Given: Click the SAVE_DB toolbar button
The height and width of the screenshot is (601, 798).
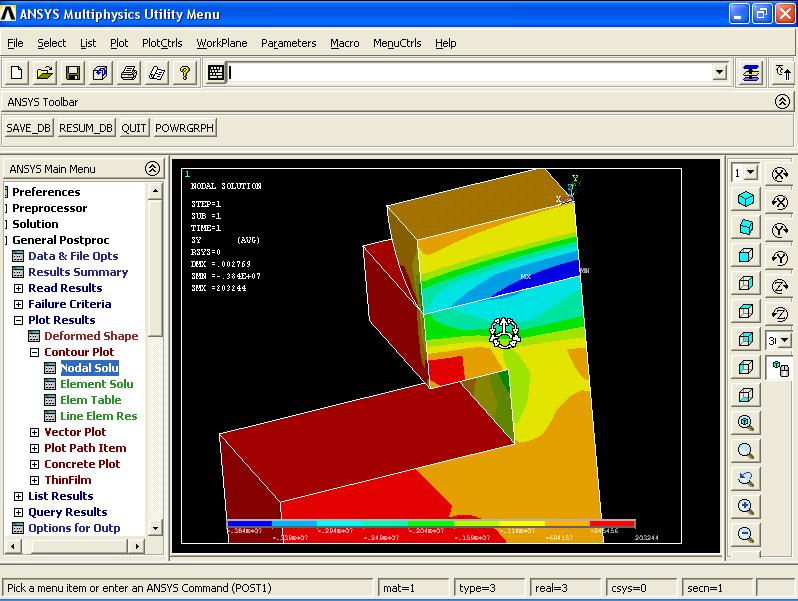Looking at the screenshot, I should coord(28,128).
